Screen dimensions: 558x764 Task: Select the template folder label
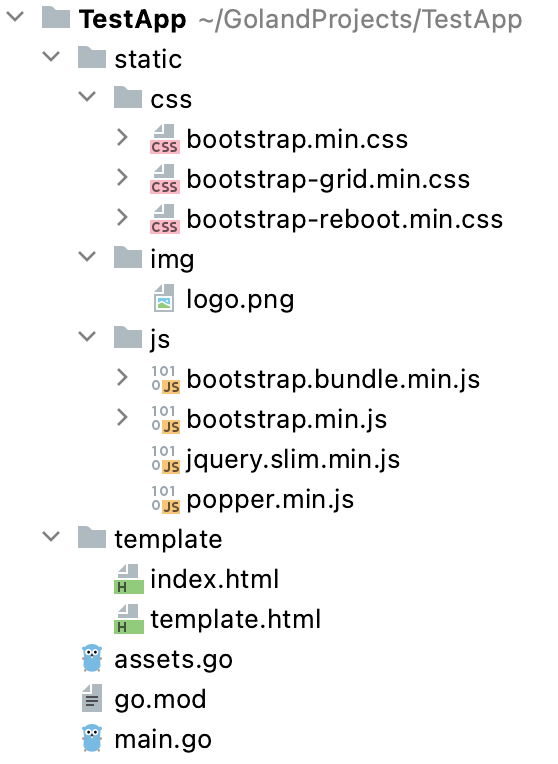pyautogui.click(x=169, y=540)
